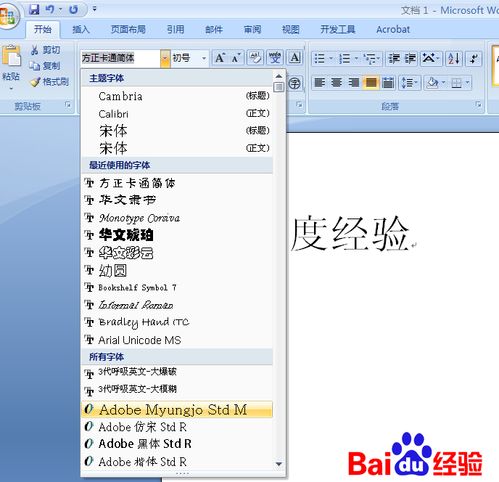499x482 pixels.
Task: Open the 视图 ribbon tab
Action: [x=291, y=29]
